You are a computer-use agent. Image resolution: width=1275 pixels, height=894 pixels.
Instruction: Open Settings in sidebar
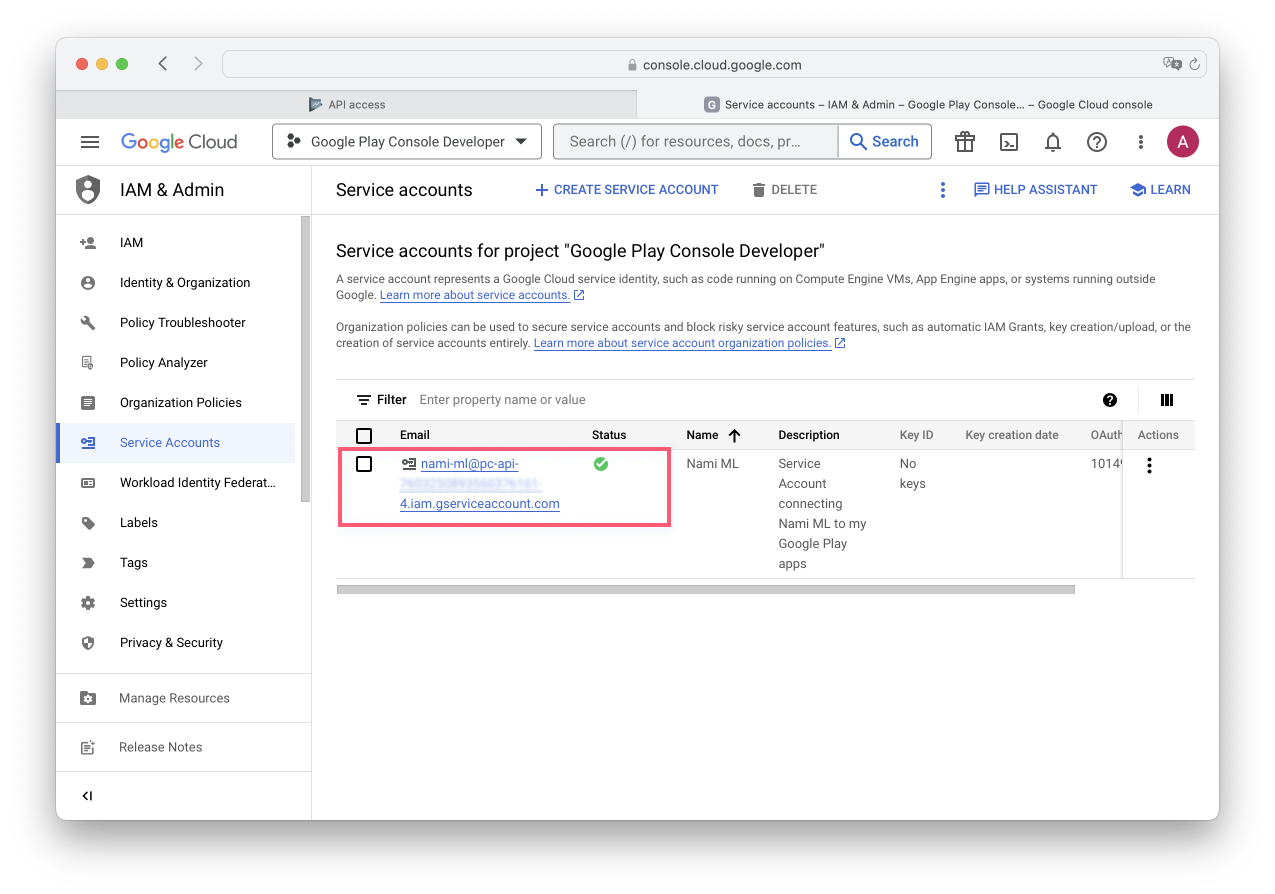(x=176, y=603)
